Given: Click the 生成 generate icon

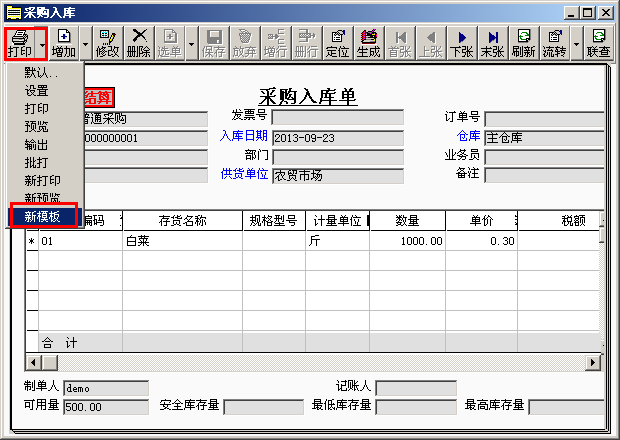Looking at the screenshot, I should point(369,43).
